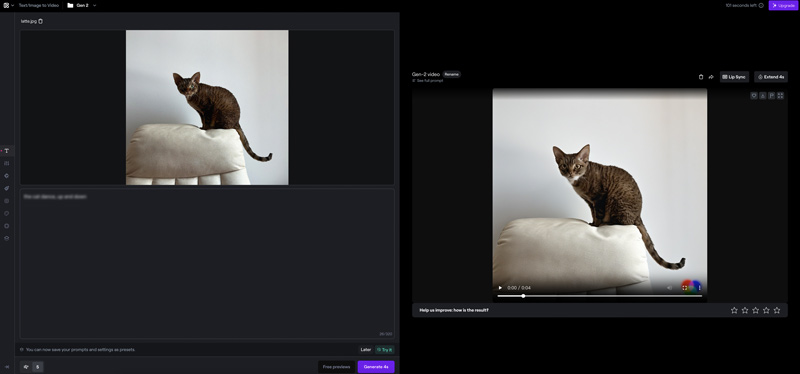Rate the result five stars
The width and height of the screenshot is (800, 374).
[777, 310]
